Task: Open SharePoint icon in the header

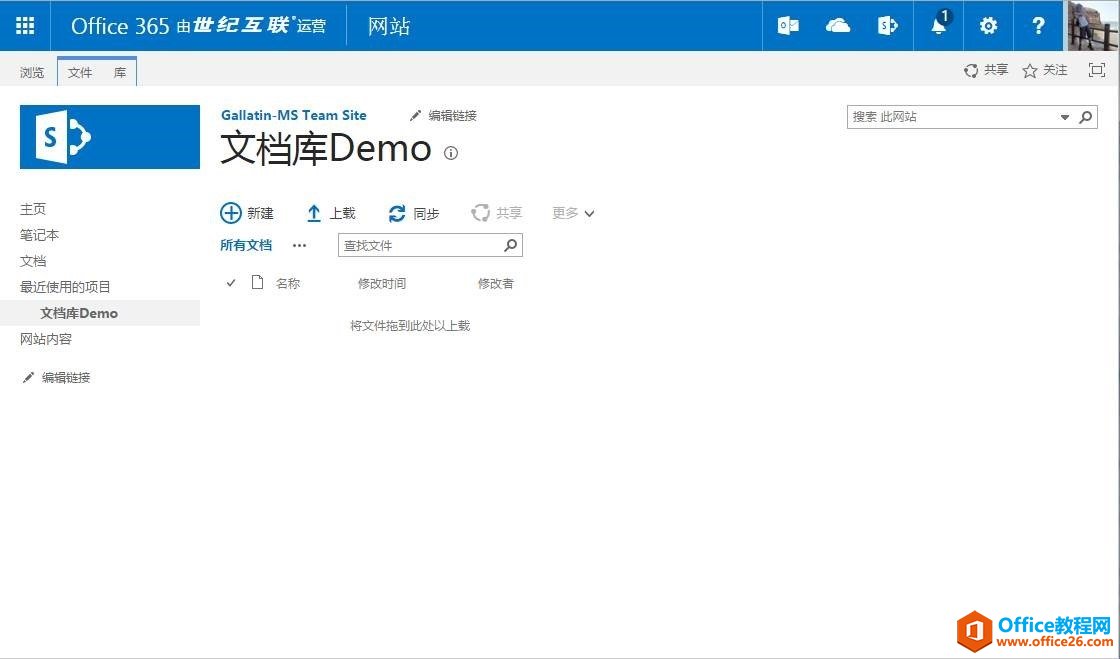Action: 888,26
